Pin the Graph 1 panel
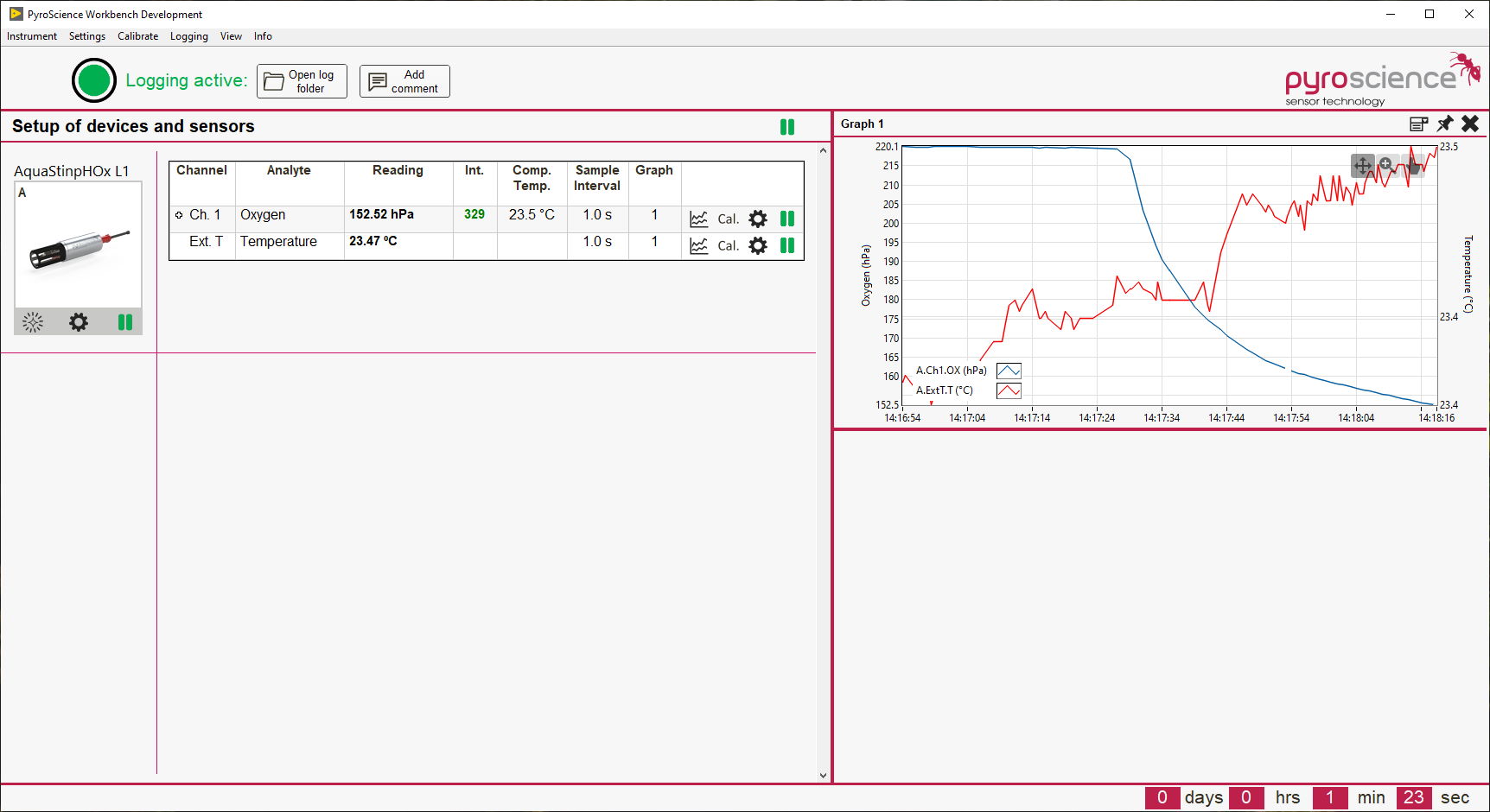This screenshot has height=812, width=1490. click(1444, 124)
